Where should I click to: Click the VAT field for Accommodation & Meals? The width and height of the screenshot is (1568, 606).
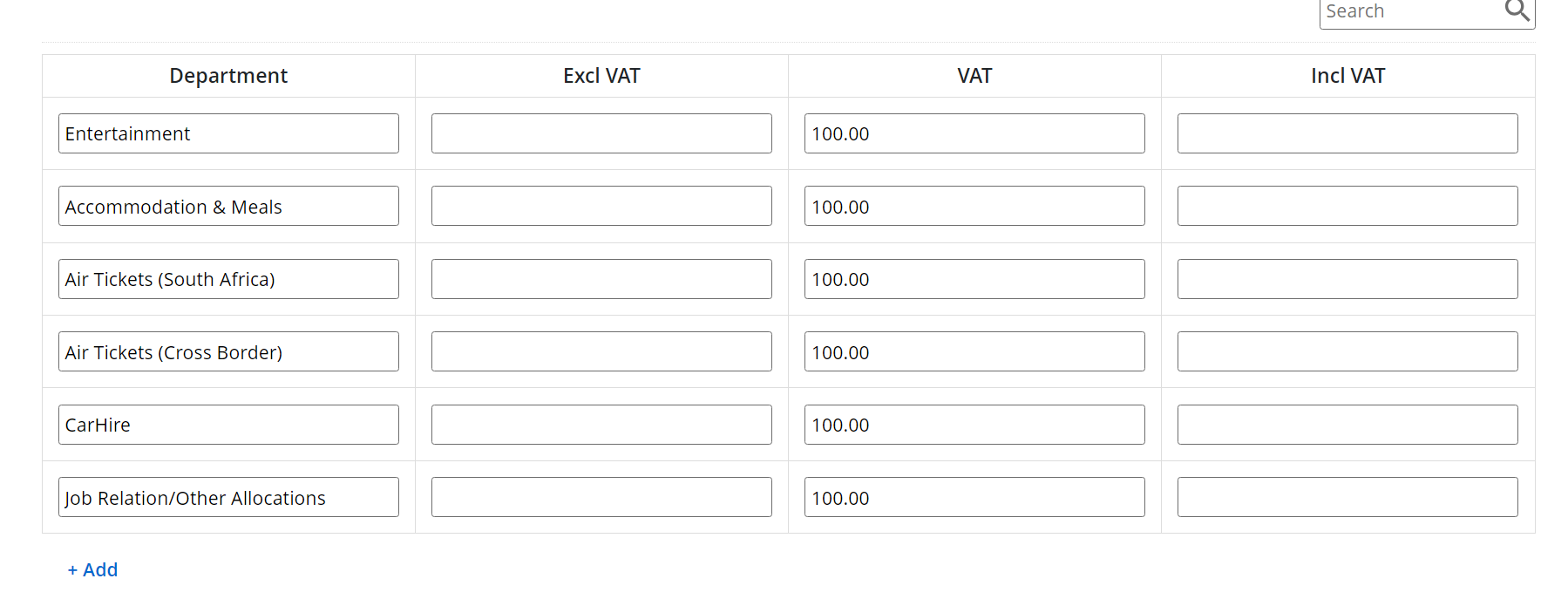click(974, 207)
